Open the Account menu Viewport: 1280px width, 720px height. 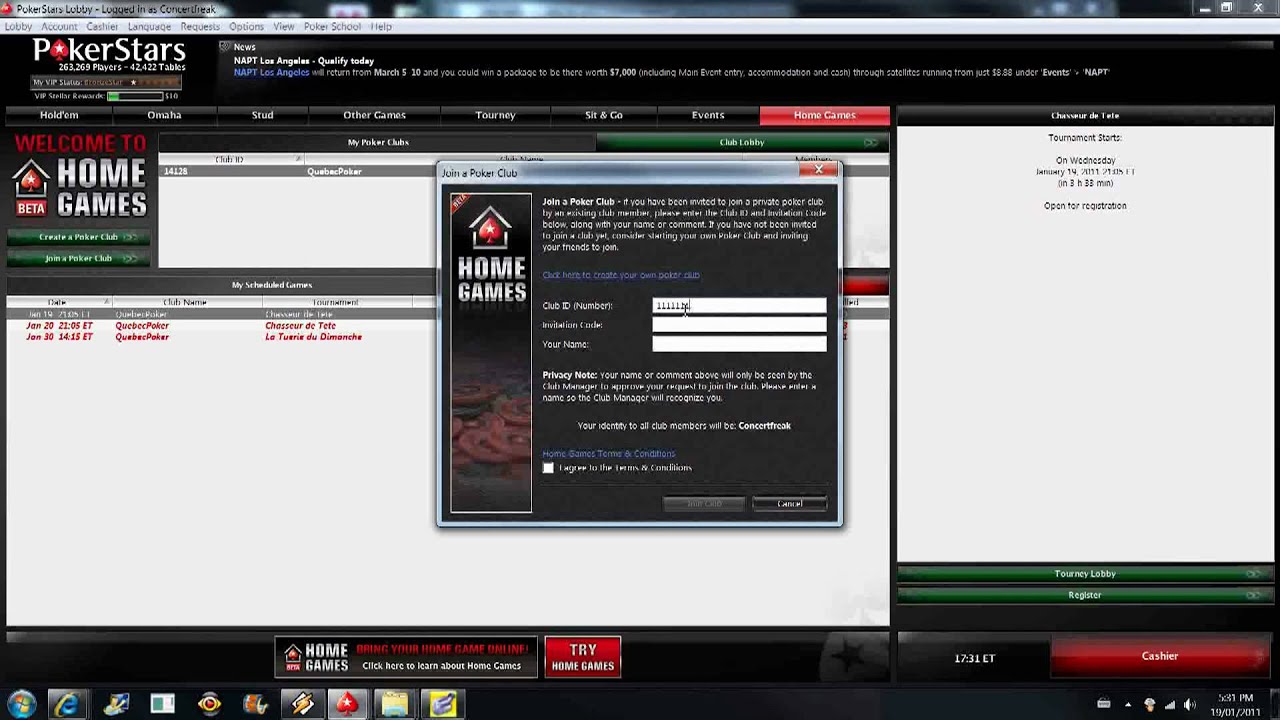click(x=59, y=26)
